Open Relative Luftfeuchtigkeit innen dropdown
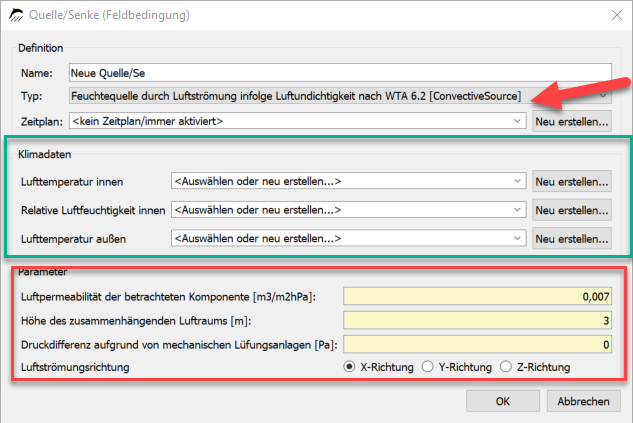This screenshot has width=633, height=423. tap(348, 210)
